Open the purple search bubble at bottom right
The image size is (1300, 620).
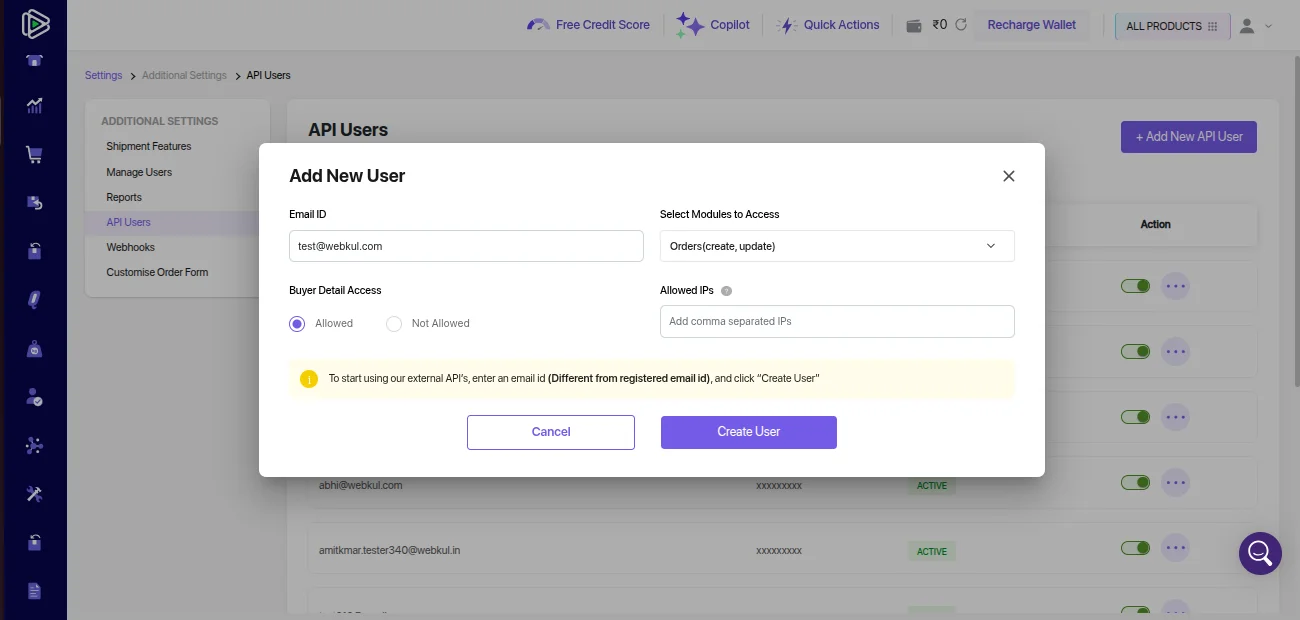pyautogui.click(x=1260, y=553)
